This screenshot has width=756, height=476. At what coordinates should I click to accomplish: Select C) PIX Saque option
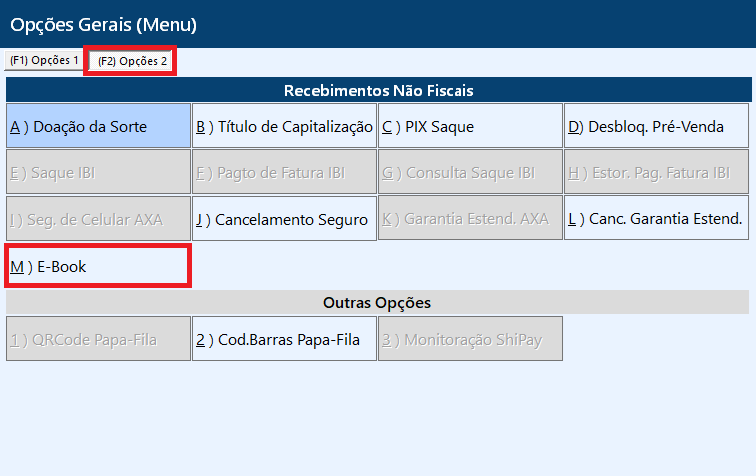[471, 125]
